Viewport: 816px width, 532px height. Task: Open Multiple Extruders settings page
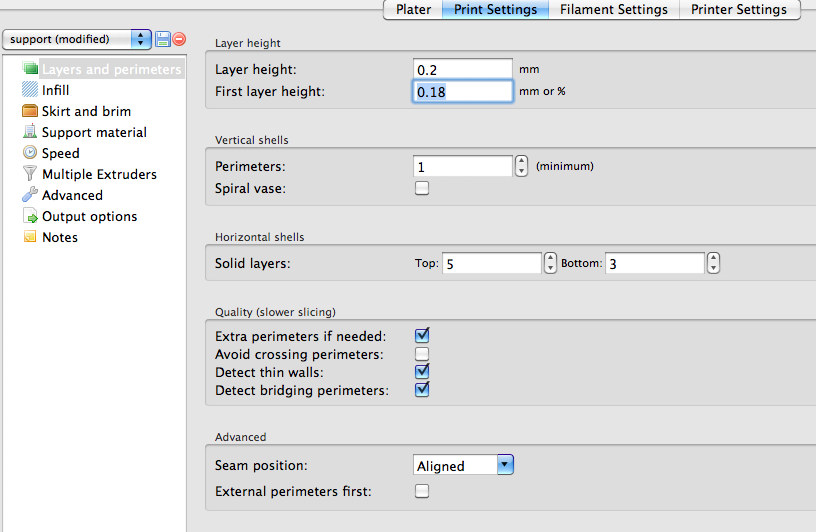coord(99,174)
